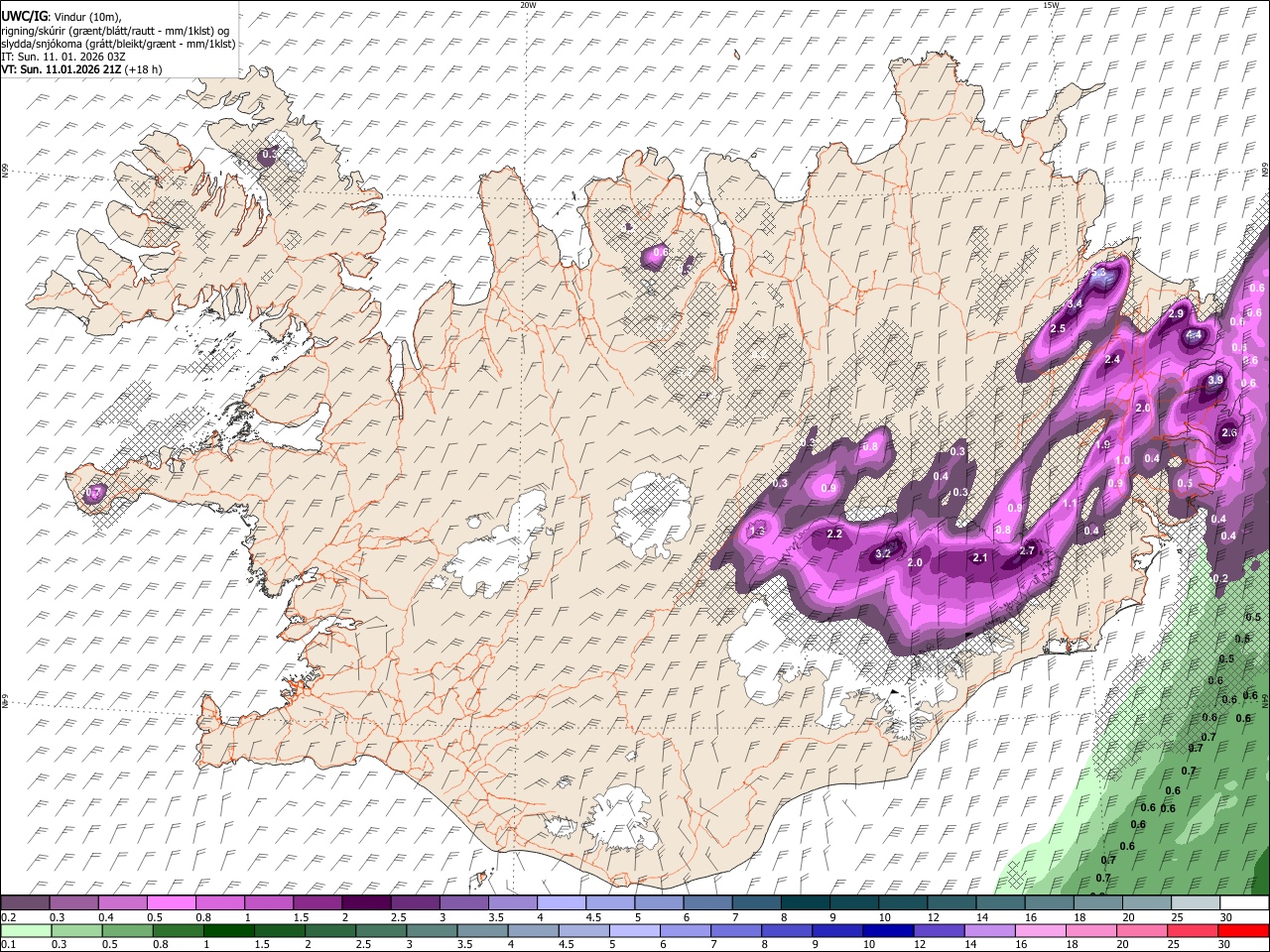Image resolution: width=1270 pixels, height=952 pixels.
Task: Click the 0.2 label in the snow legend
Action: click(8, 917)
